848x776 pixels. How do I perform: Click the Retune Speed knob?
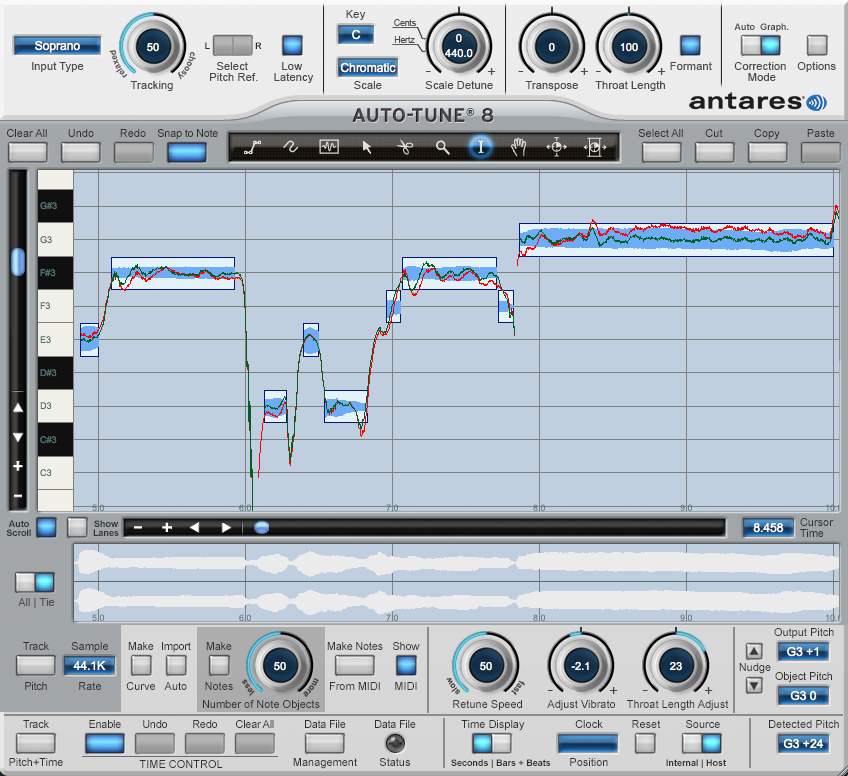click(486, 665)
